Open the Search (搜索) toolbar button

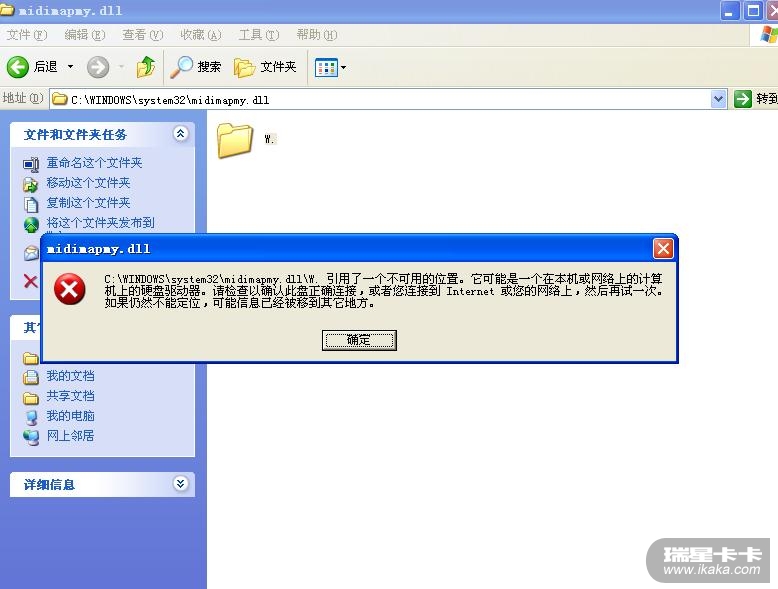(195, 66)
